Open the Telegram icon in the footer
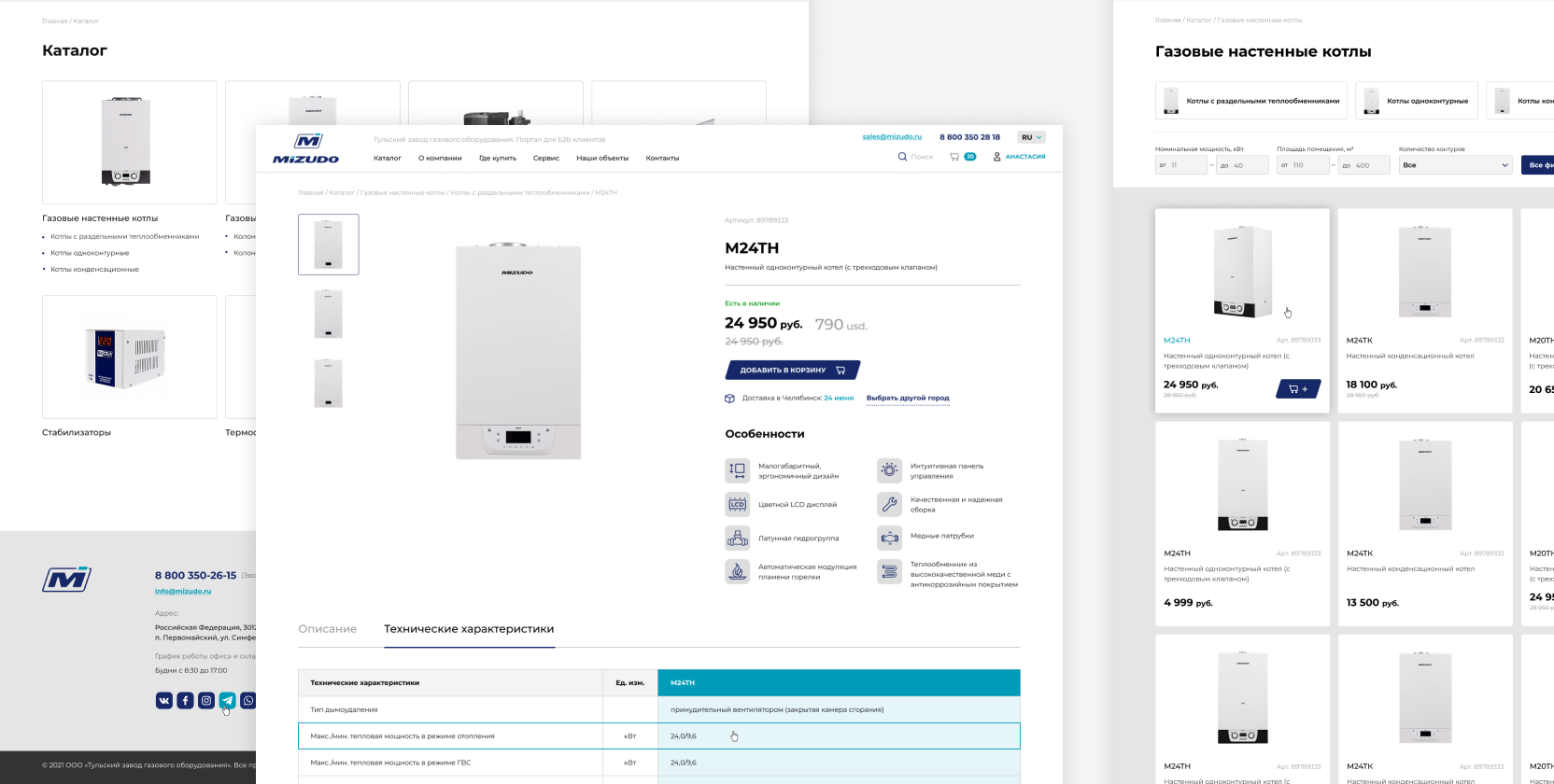 [227, 700]
